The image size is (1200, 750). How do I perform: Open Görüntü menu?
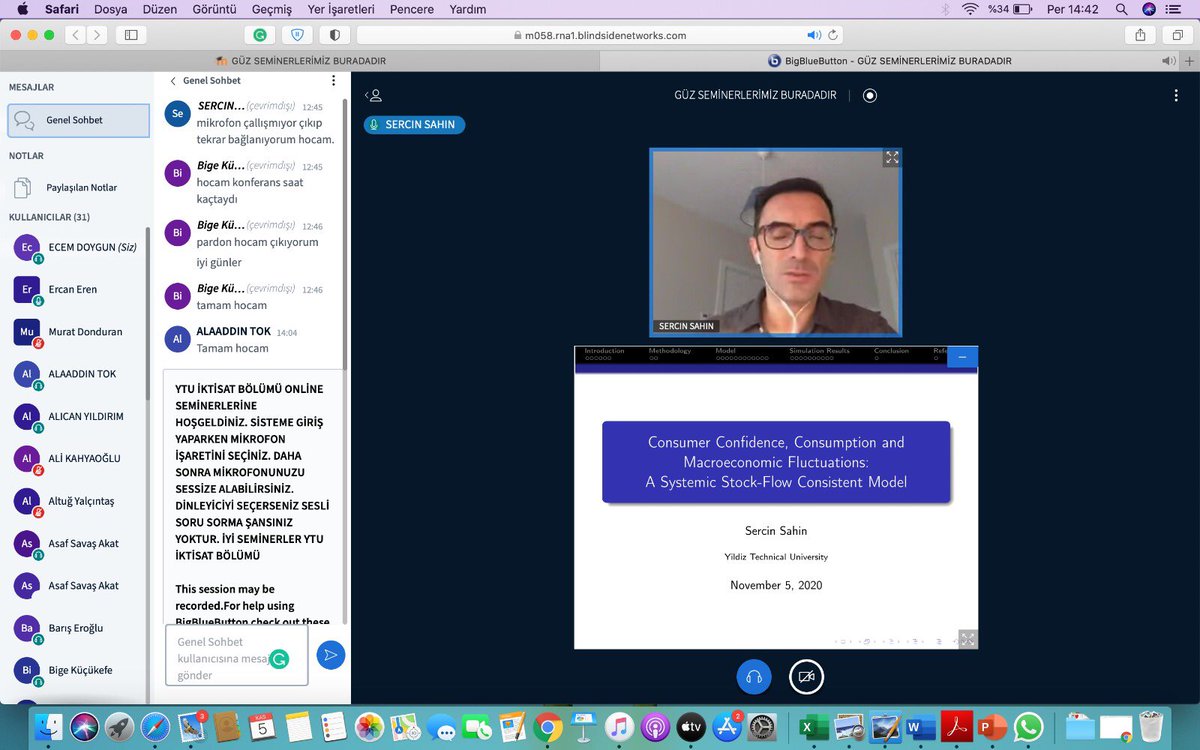(x=212, y=9)
